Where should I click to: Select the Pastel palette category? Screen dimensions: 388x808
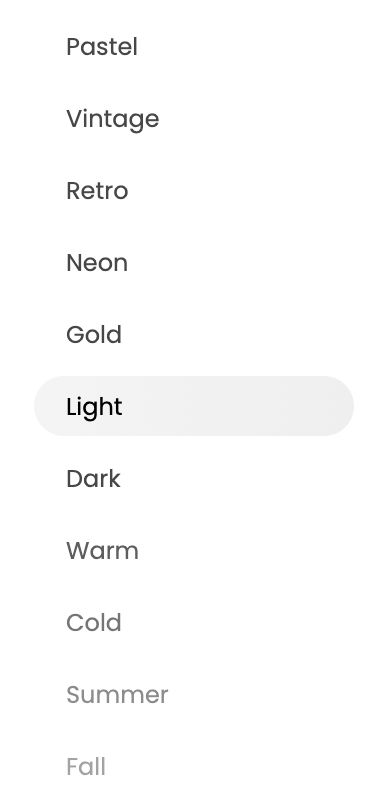tap(194, 47)
